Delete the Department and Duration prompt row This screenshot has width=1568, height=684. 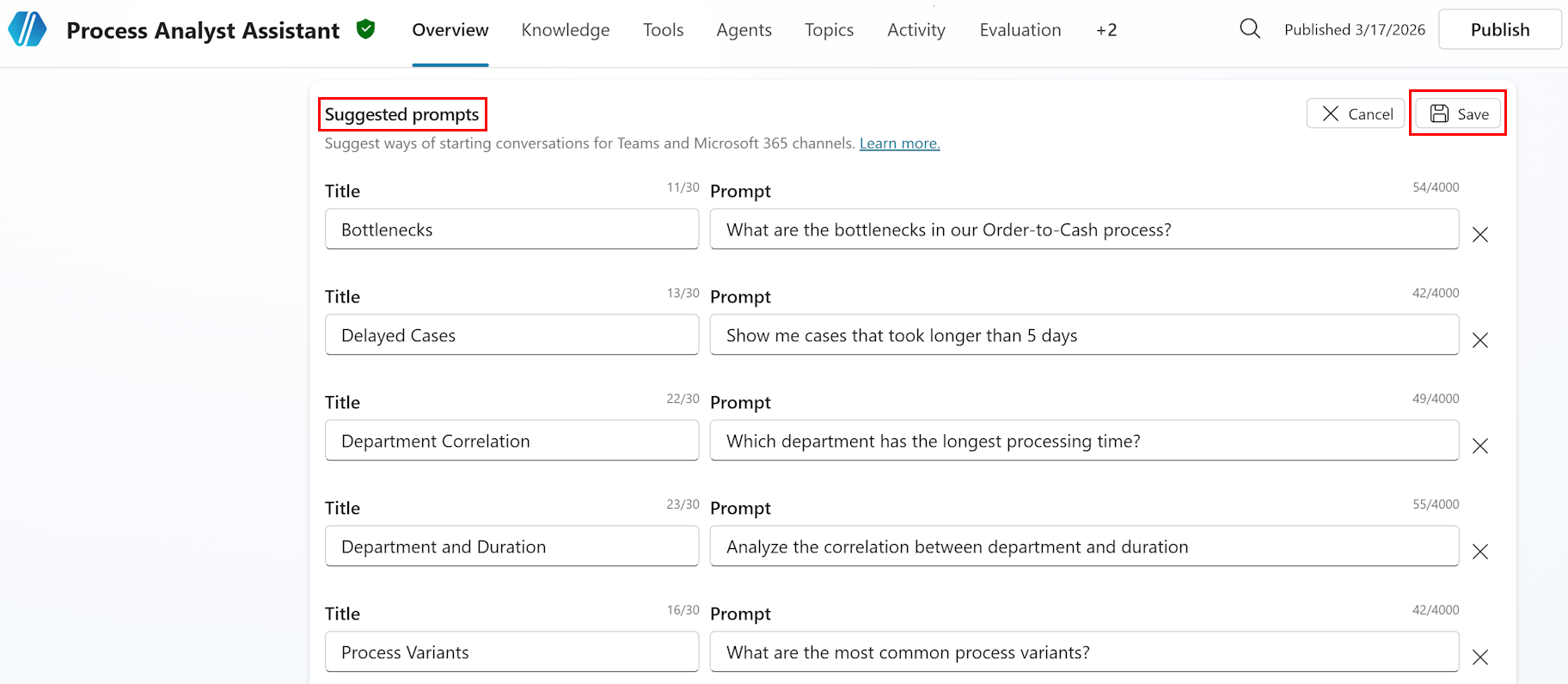1480,551
